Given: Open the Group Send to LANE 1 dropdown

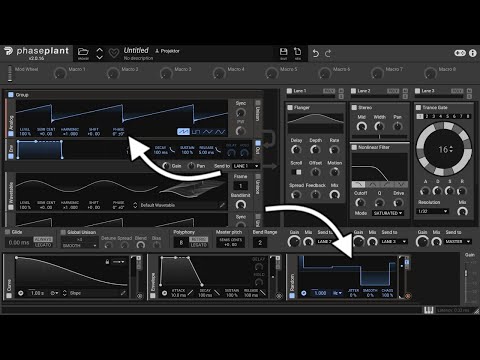Looking at the screenshot, I should 246,166.
